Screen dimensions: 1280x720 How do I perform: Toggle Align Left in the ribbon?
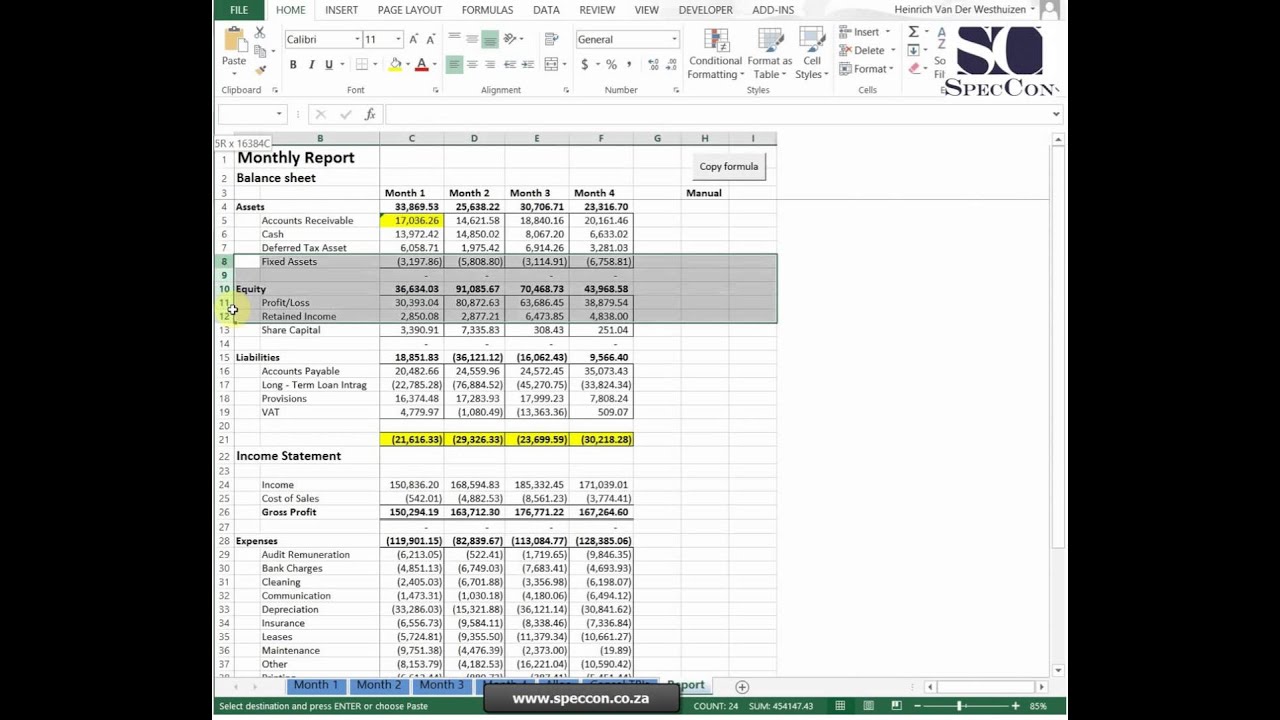[x=454, y=65]
